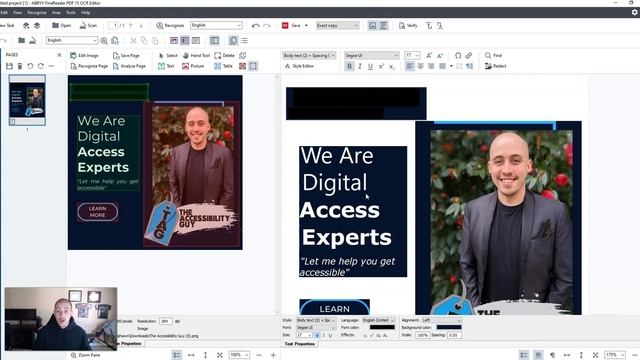
Task: Click the save icon in Pages panel
Action: click(9, 66)
